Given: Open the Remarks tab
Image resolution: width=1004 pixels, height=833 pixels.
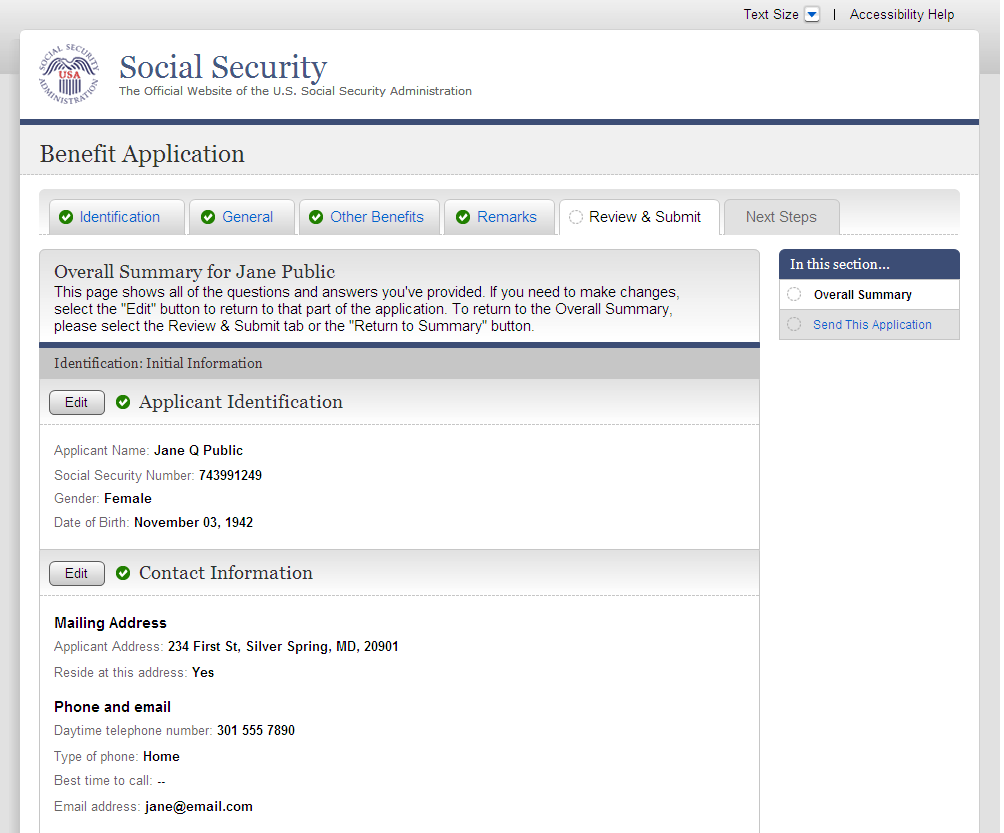Looking at the screenshot, I should (x=507, y=217).
